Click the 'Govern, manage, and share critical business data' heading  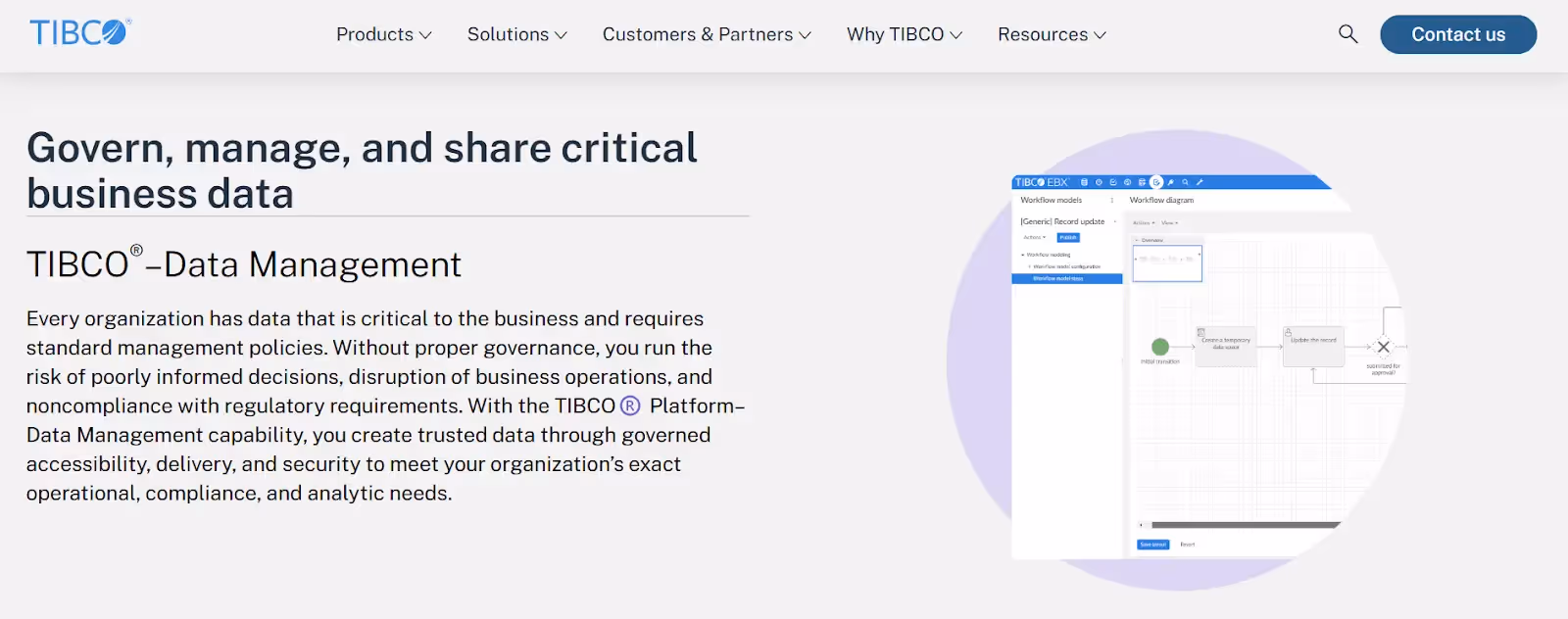362,170
